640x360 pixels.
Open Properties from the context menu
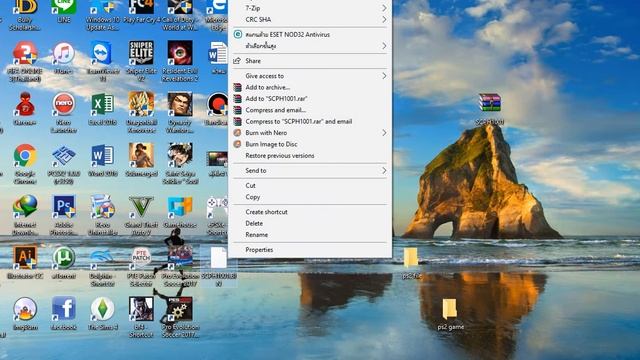[x=310, y=250]
